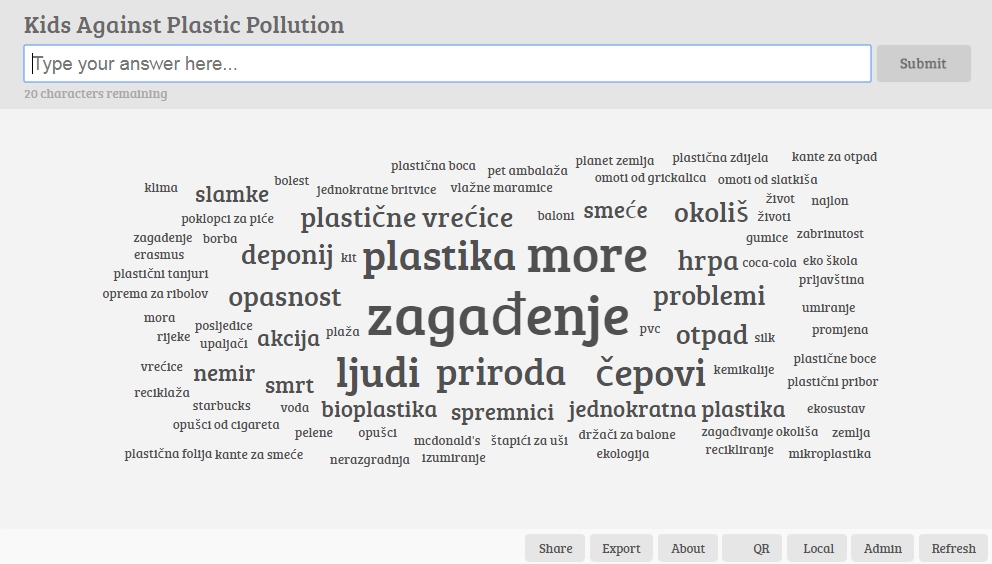Viewport: 992px width, 564px height.
Task: Submit your answer
Action: click(x=922, y=64)
